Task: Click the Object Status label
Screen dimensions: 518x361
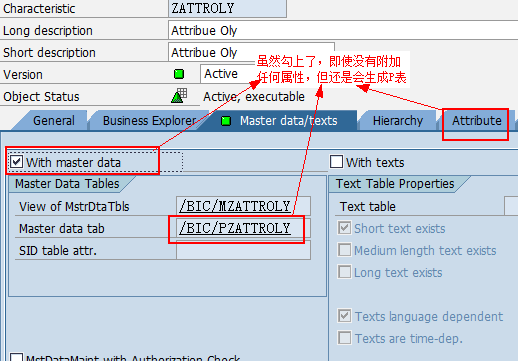Action: coord(41,97)
